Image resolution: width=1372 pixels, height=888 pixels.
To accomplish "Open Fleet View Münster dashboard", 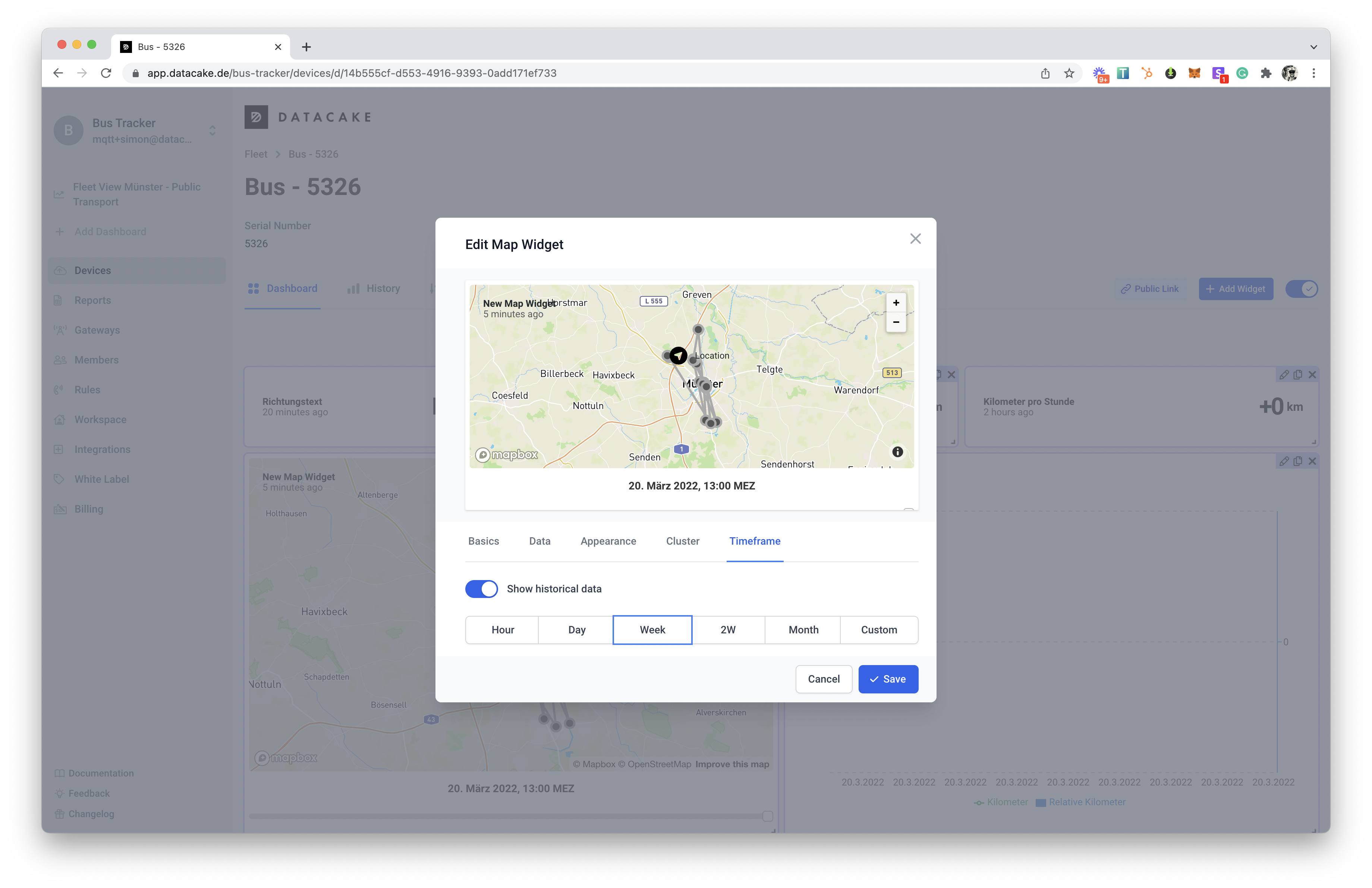I will tap(136, 194).
